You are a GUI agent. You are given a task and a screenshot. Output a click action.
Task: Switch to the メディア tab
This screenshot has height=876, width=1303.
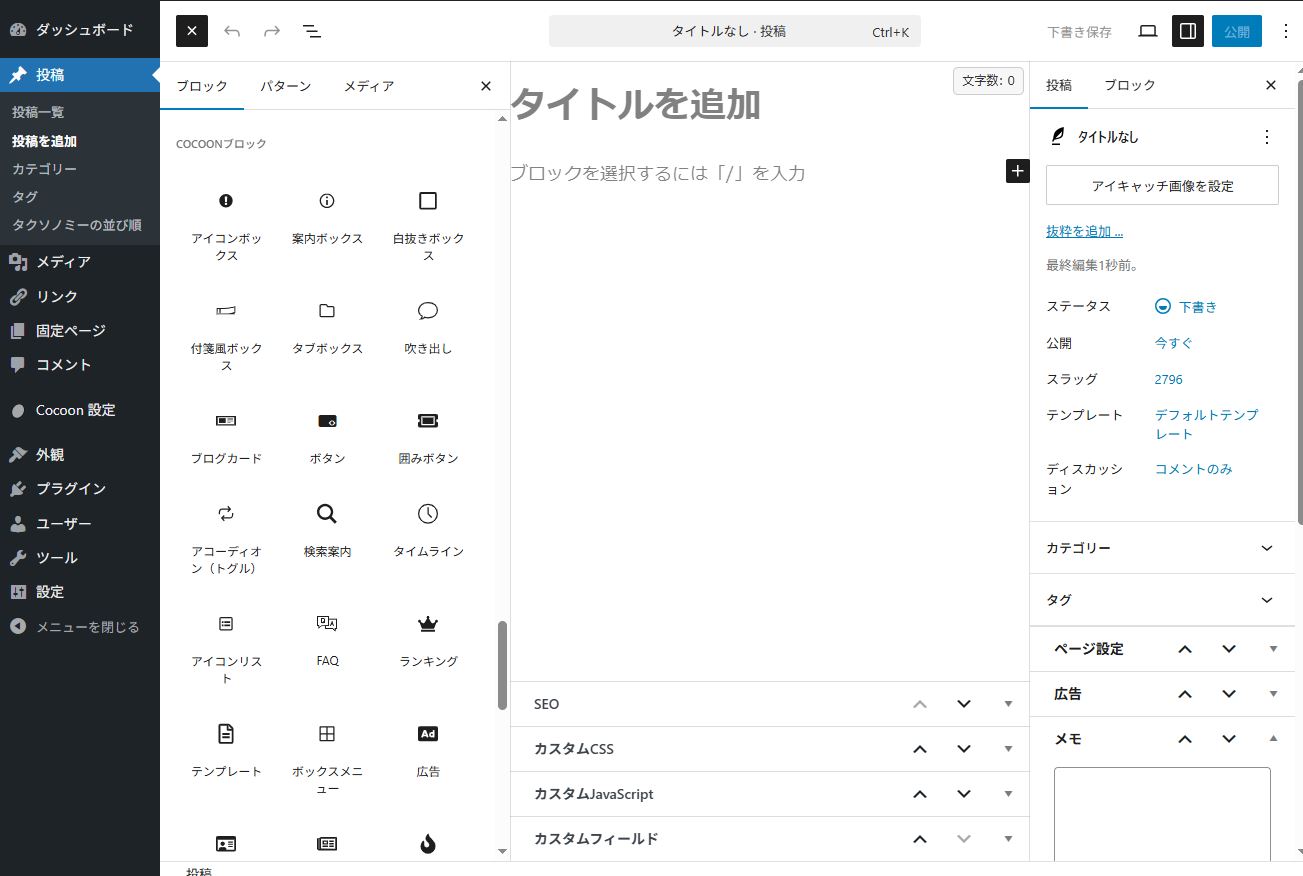[x=369, y=86]
